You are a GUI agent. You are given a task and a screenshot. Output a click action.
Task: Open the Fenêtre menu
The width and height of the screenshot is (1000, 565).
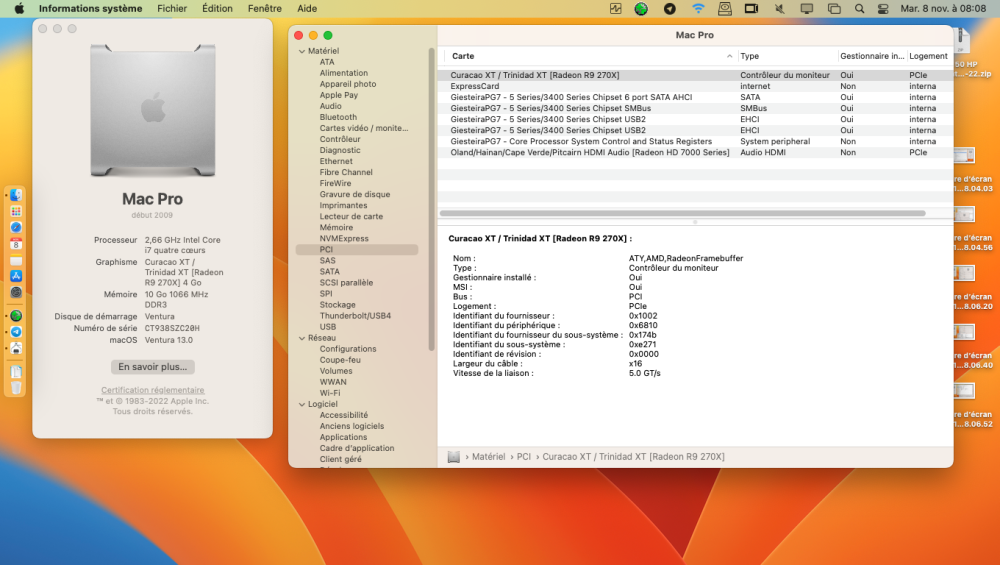[265, 8]
